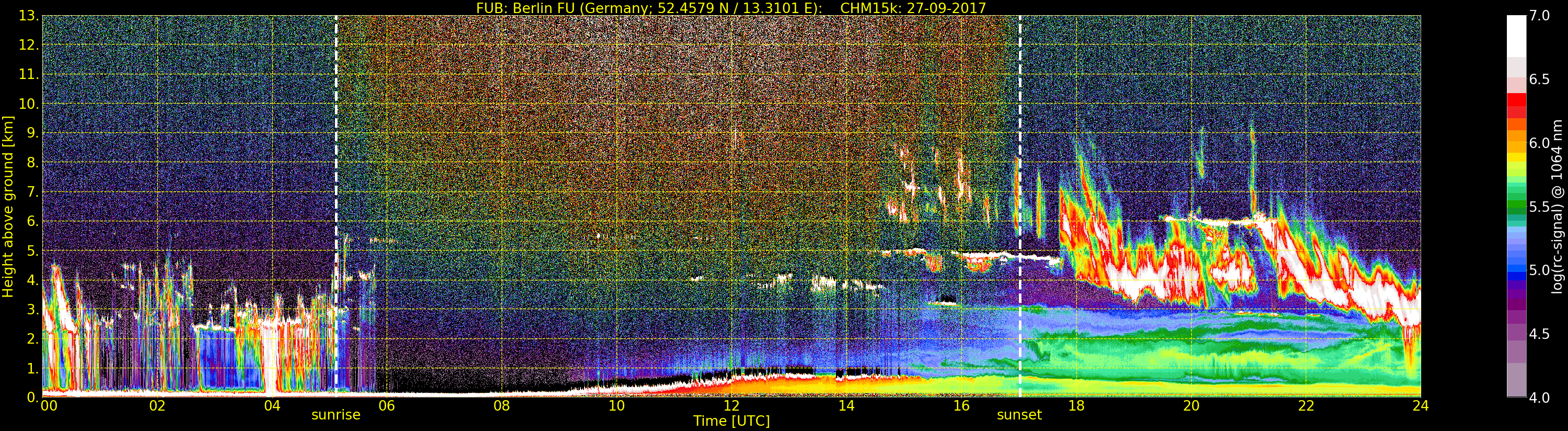Click the purple band near 4.5 on colorbar
1568x431 pixels.
[x=1516, y=329]
